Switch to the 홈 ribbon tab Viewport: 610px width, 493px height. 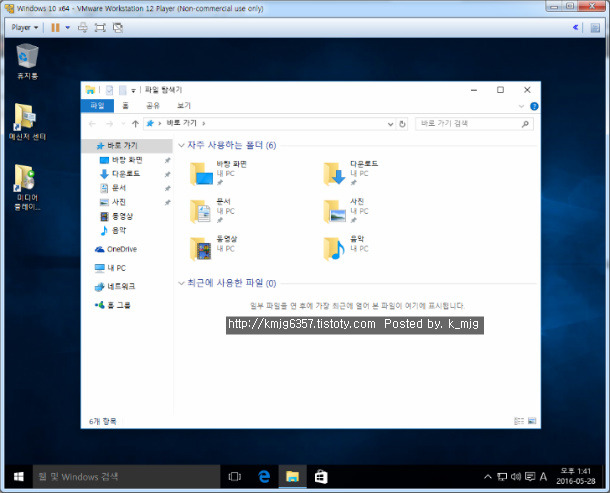point(125,105)
